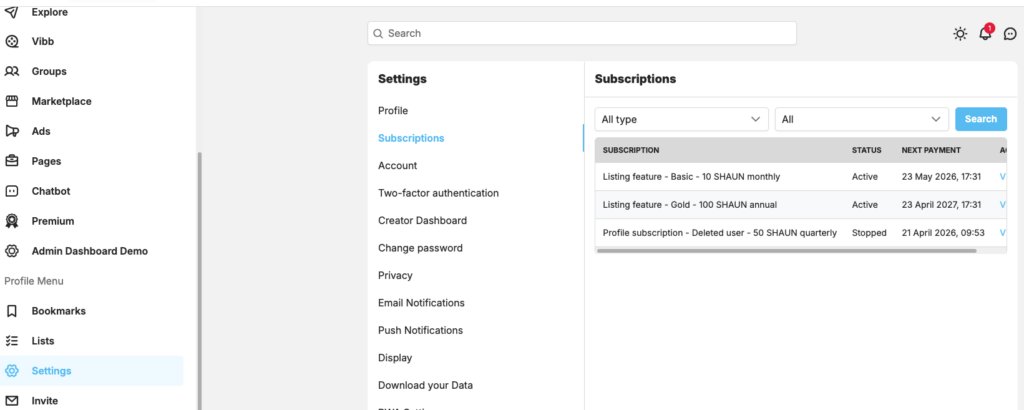
Task: Click the top Search input field
Action: [581, 33]
